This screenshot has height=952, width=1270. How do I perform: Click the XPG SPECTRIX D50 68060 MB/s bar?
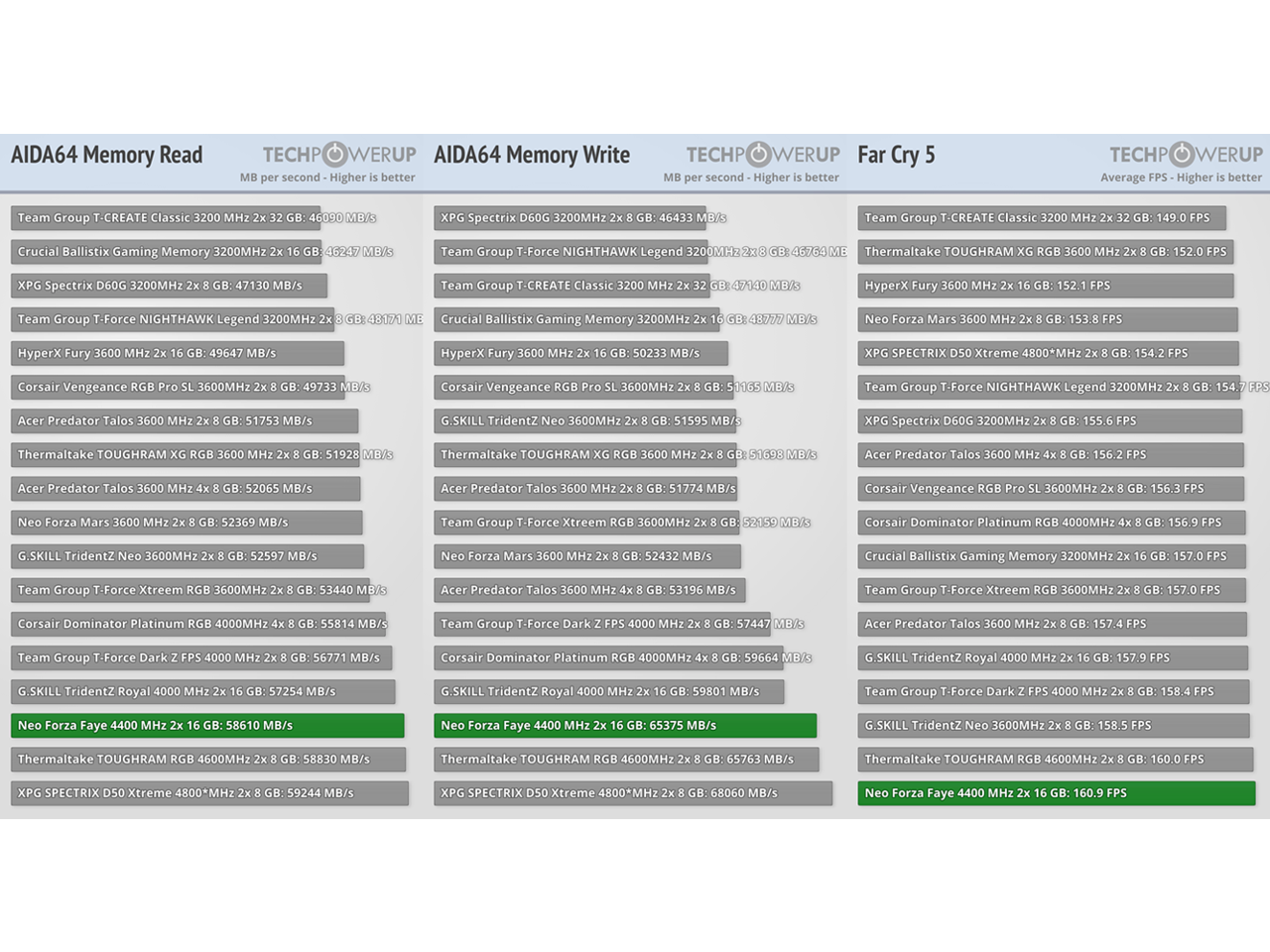pos(633,793)
